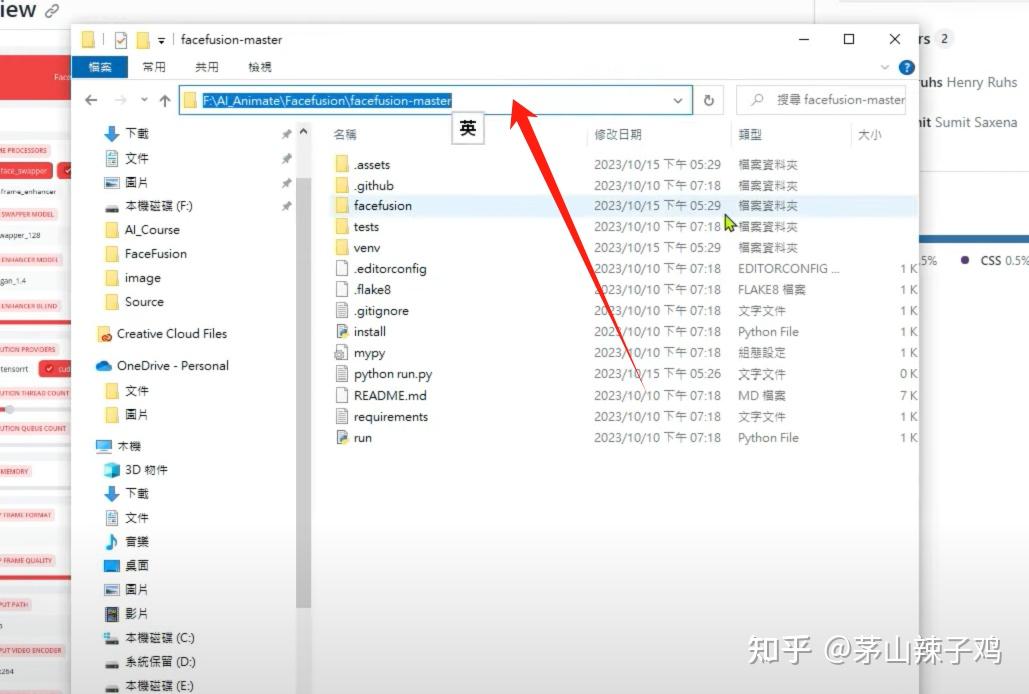Click the Properties icon on the quick access toolbar
The image size is (1029, 694).
click(x=119, y=39)
